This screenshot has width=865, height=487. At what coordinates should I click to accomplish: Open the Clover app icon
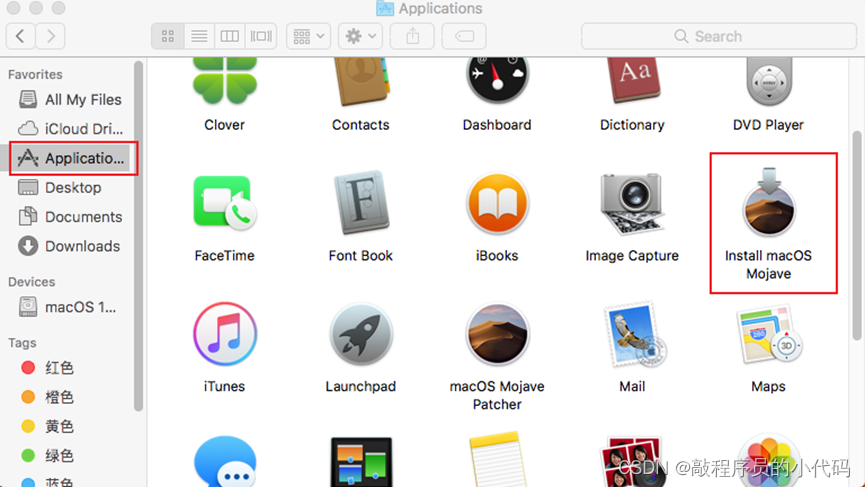point(225,81)
